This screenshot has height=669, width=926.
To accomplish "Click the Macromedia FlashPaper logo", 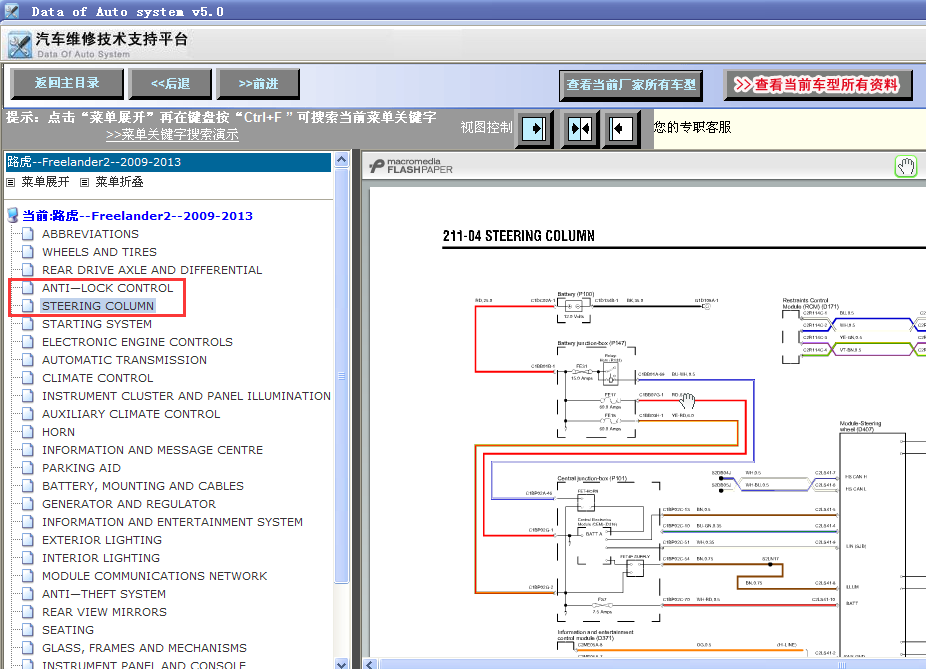I will 411,166.
